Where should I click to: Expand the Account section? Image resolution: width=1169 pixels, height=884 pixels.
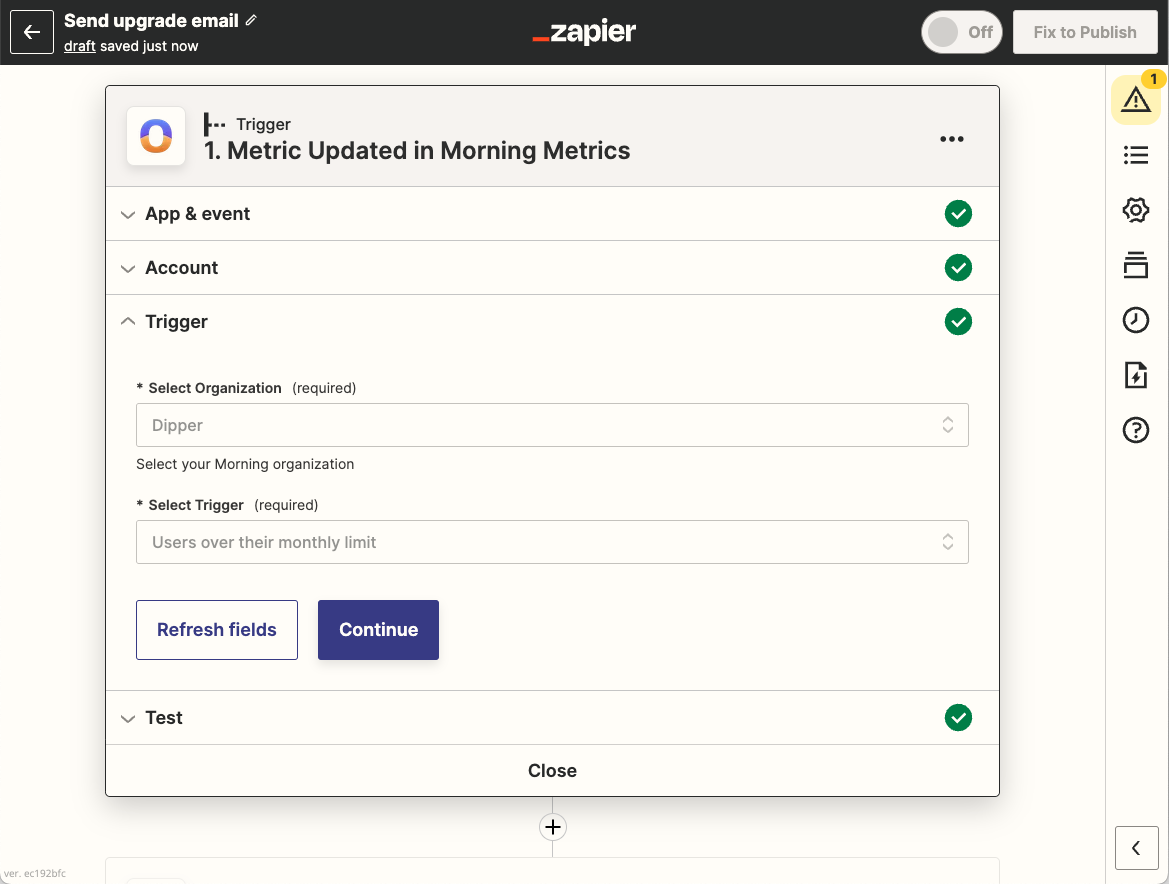552,268
